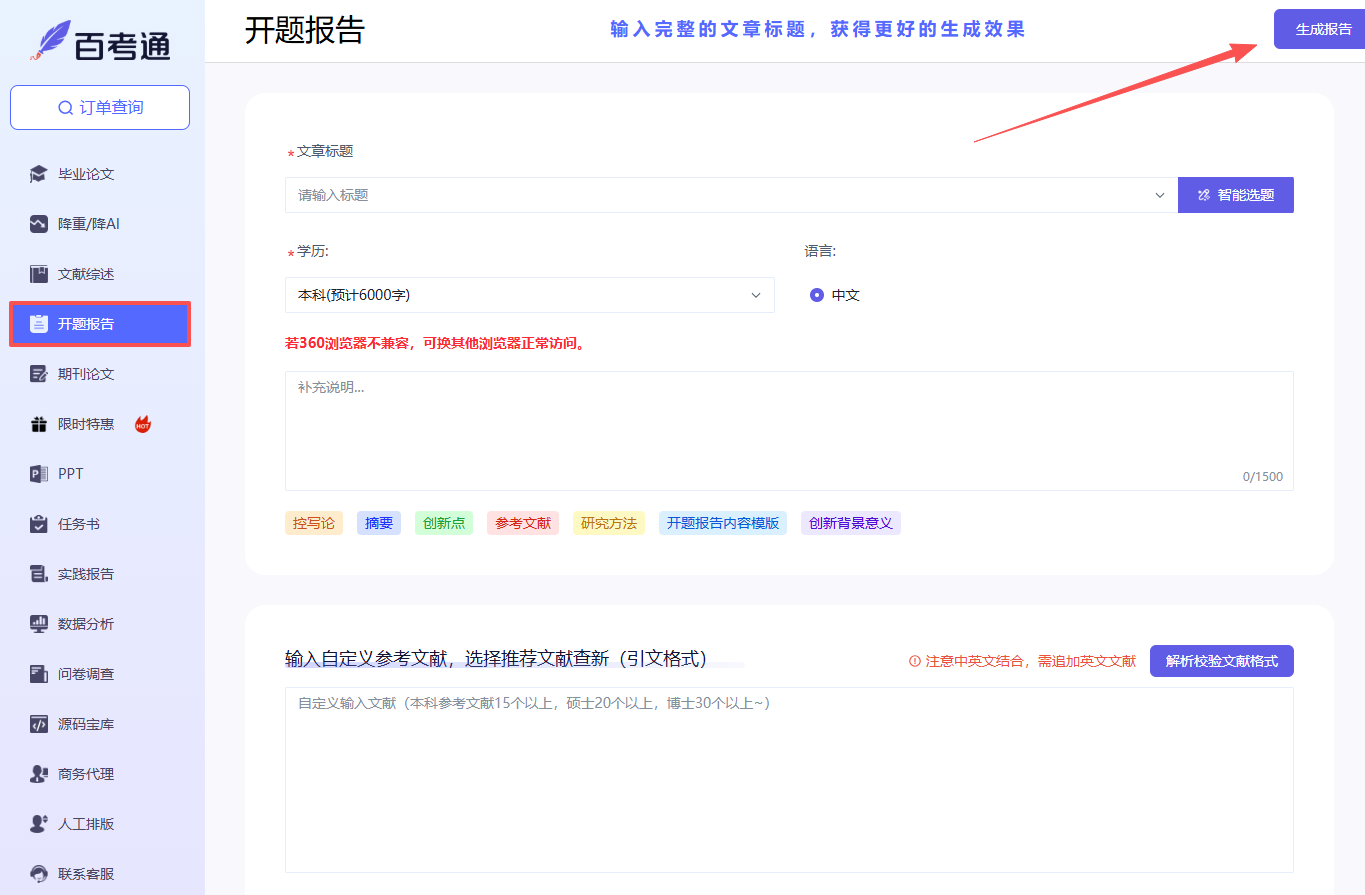This screenshot has width=1365, height=895.
Task: Click the 降重/降AI chart icon
Action: 39,224
